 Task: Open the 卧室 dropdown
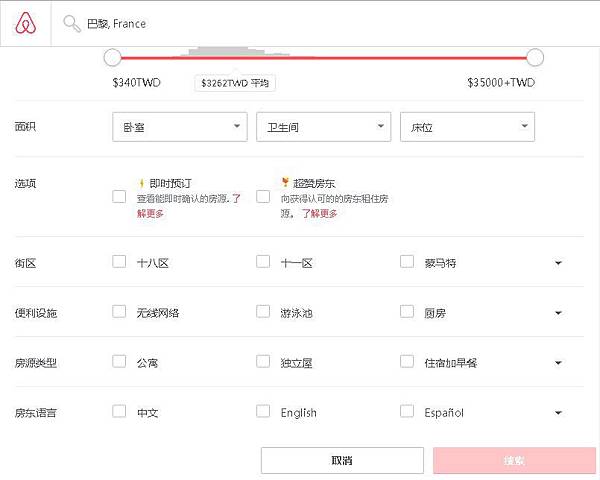coord(180,127)
